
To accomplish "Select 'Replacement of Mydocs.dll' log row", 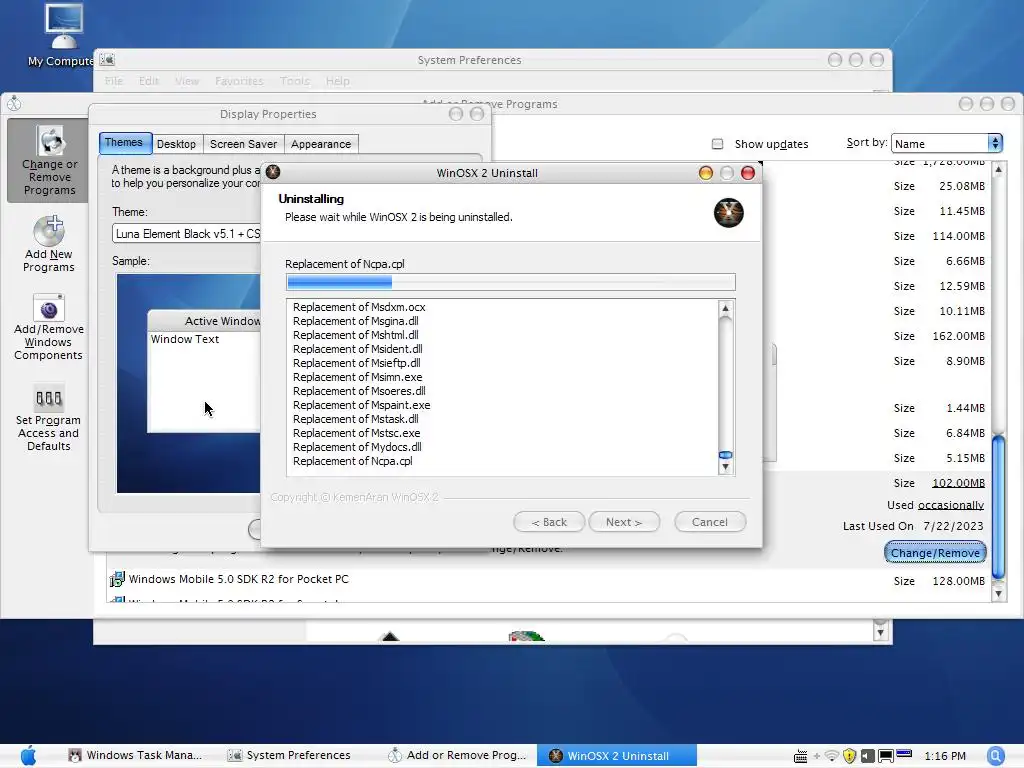I will pos(357,447).
